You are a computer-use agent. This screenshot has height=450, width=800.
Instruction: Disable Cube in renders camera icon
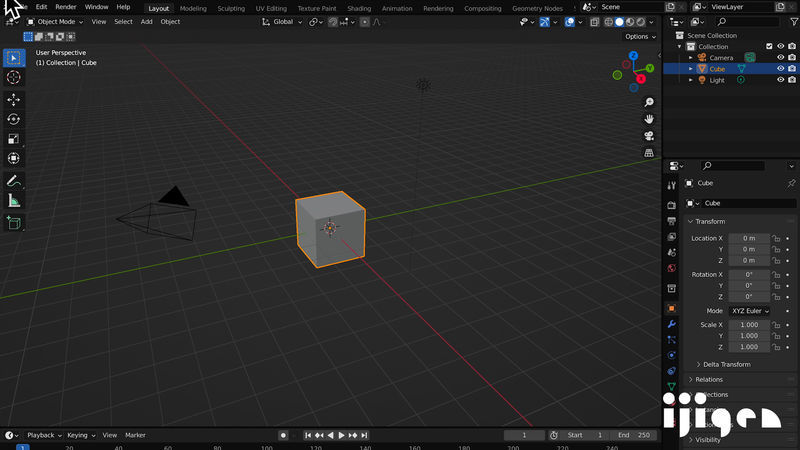(x=792, y=68)
